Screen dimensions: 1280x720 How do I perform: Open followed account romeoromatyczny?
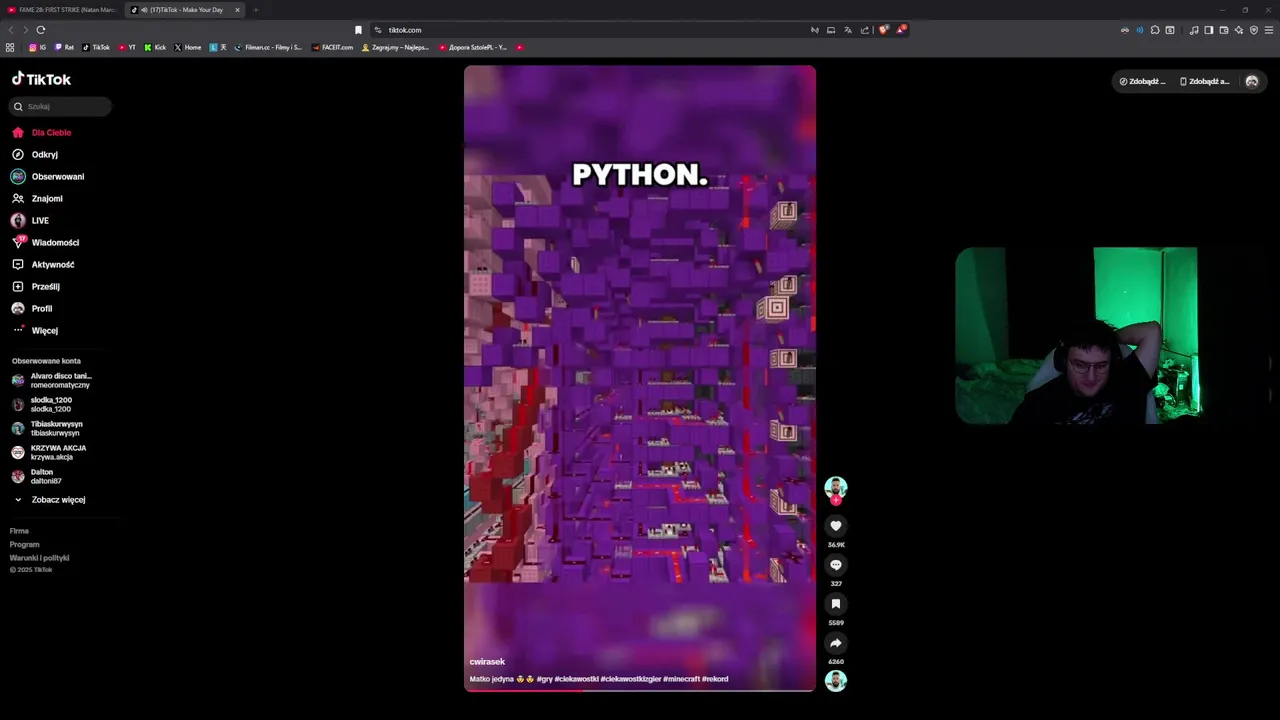coord(52,380)
